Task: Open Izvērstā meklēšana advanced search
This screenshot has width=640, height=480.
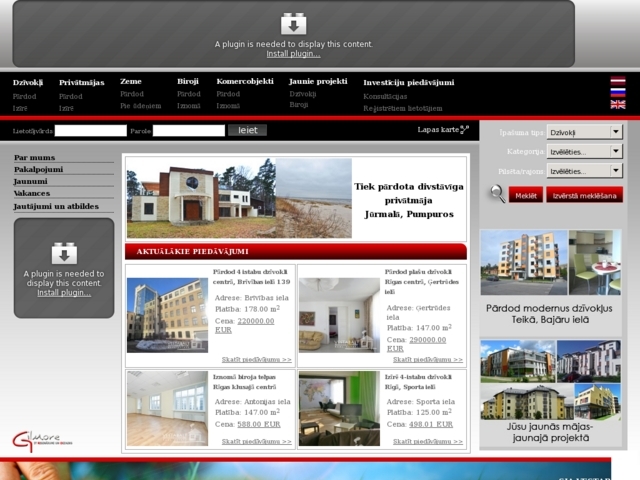Action: point(585,195)
